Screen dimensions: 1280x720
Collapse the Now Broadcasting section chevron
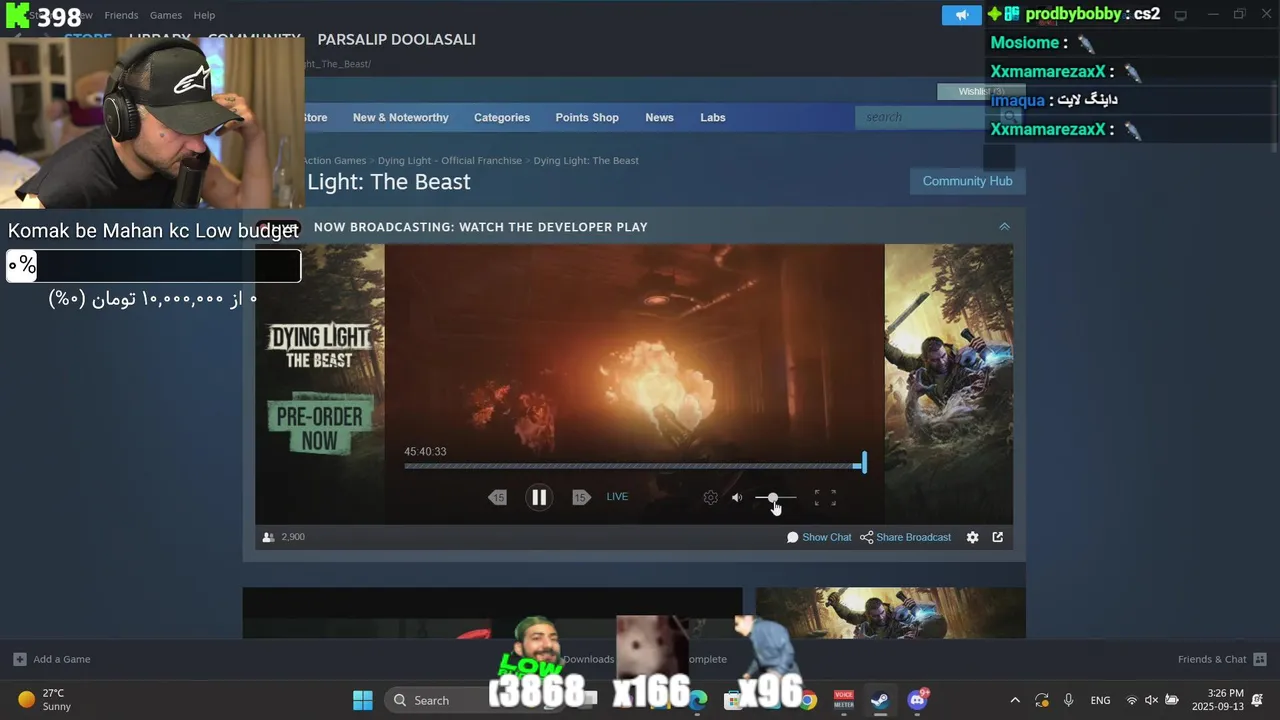[x=1004, y=227]
